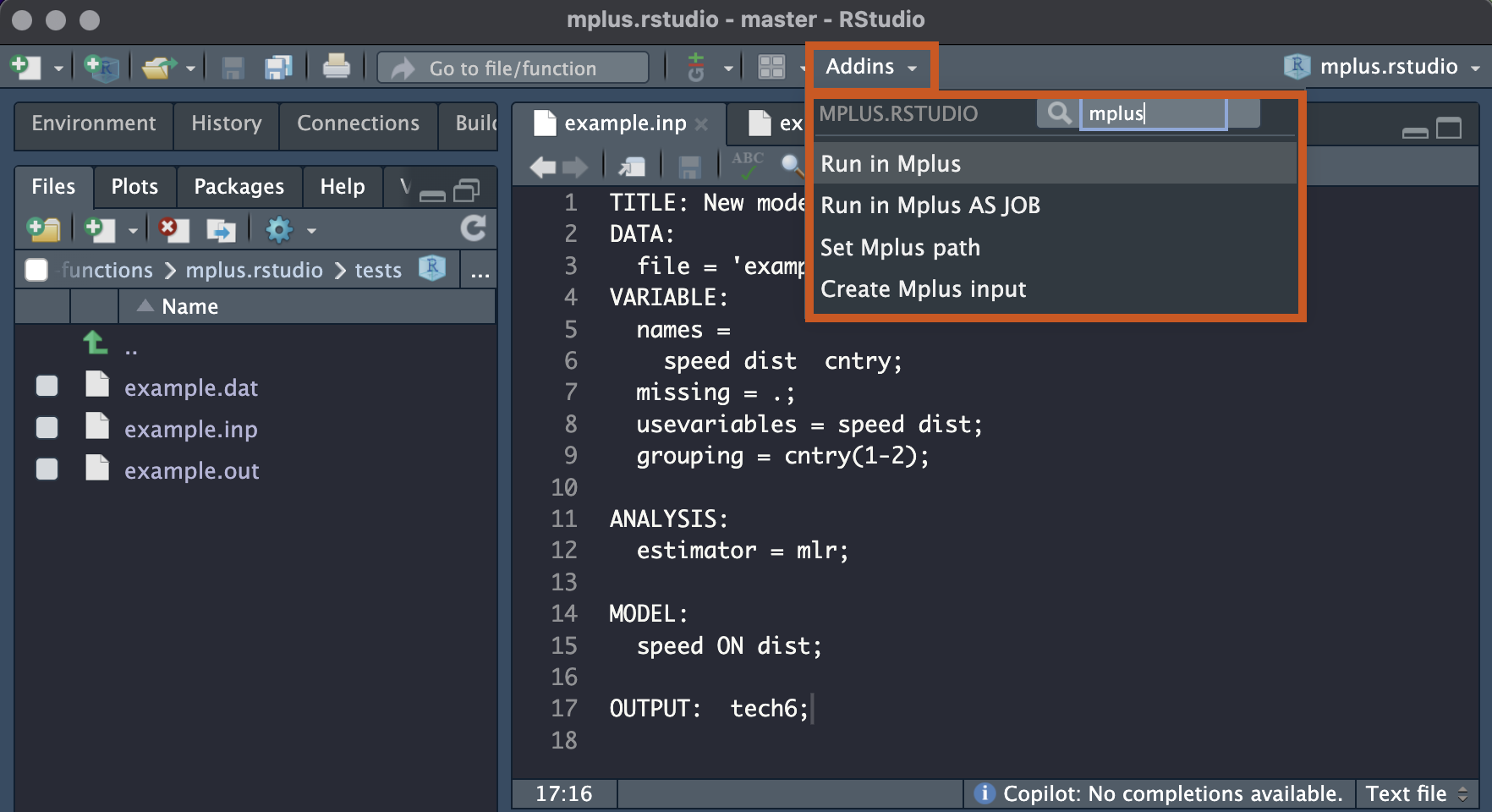Screen dimensions: 1492x812
Task: Click the Open File folder icon
Action: [158, 67]
